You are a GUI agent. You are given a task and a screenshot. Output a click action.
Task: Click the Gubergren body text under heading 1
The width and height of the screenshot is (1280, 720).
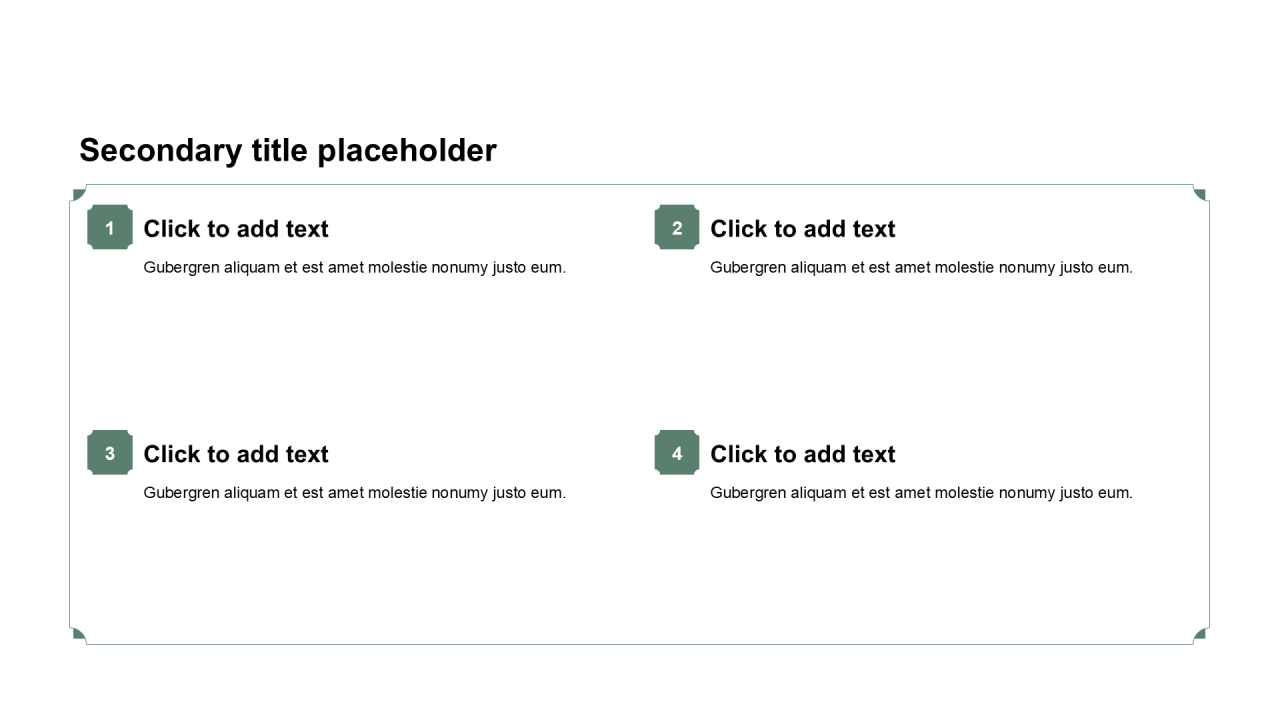coord(355,267)
